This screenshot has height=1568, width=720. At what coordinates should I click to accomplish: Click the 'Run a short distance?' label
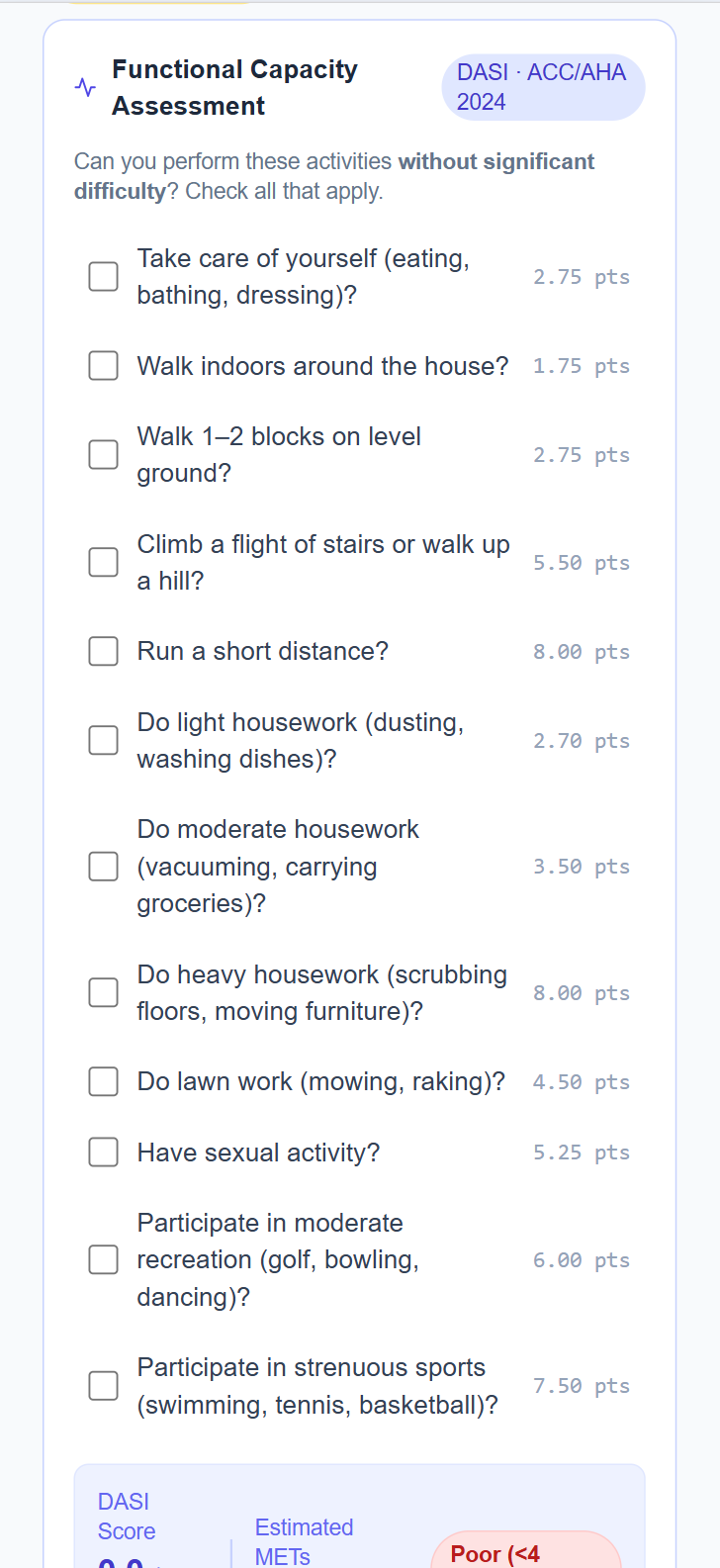(x=262, y=651)
